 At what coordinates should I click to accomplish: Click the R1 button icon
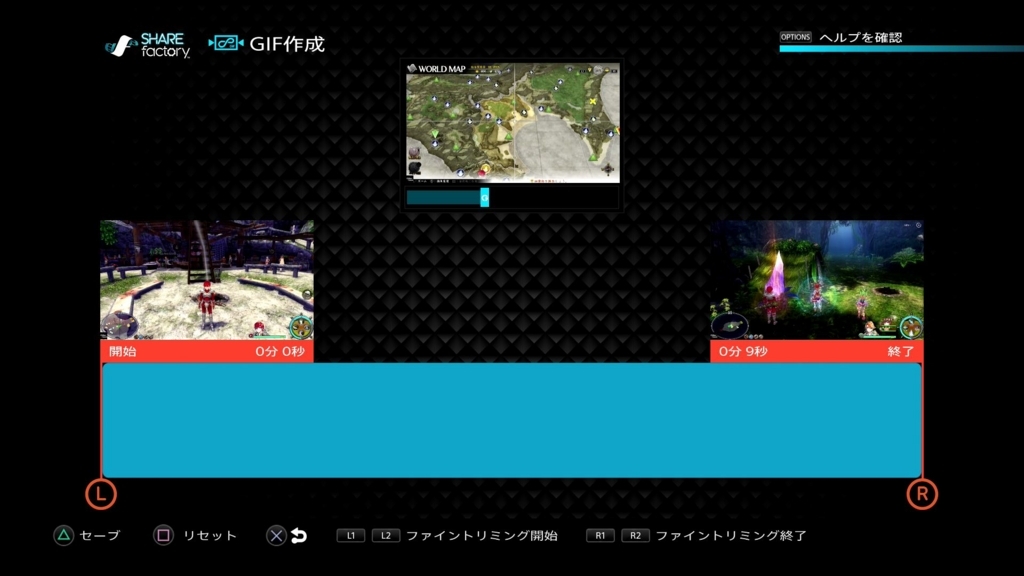[600, 536]
